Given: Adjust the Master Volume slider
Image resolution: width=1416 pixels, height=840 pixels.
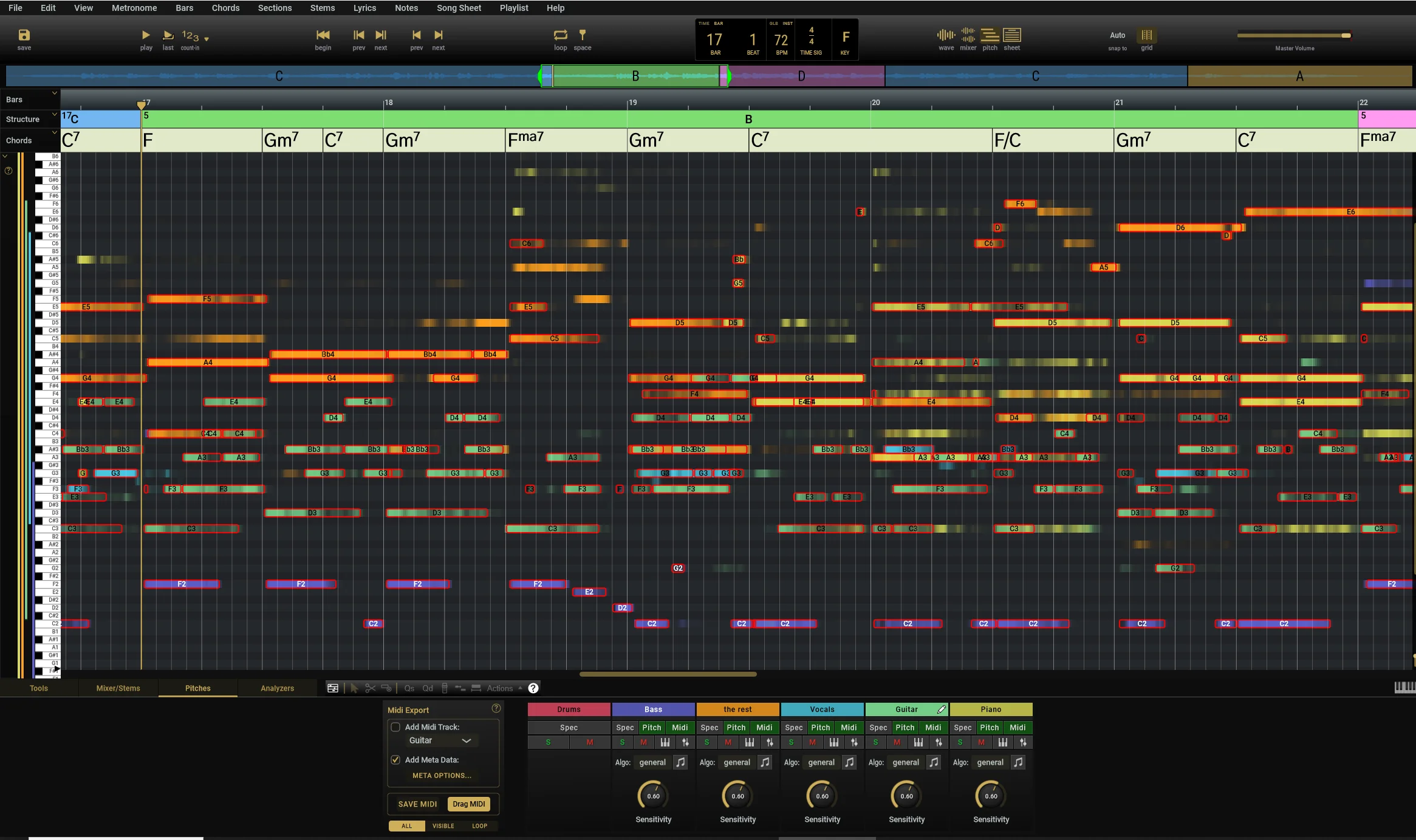Looking at the screenshot, I should coord(1294,35).
